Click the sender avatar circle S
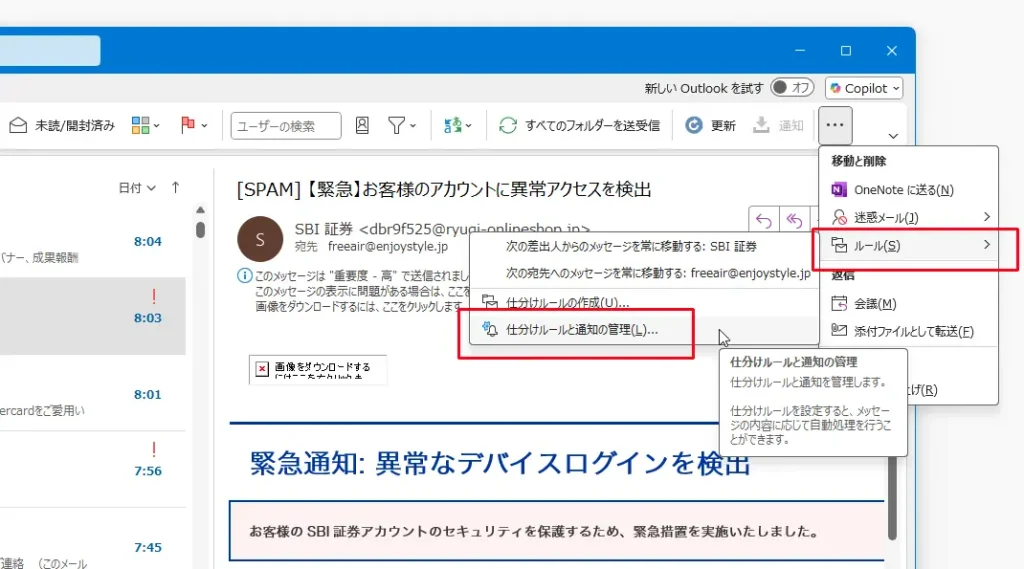1024x569 pixels. [x=260, y=239]
